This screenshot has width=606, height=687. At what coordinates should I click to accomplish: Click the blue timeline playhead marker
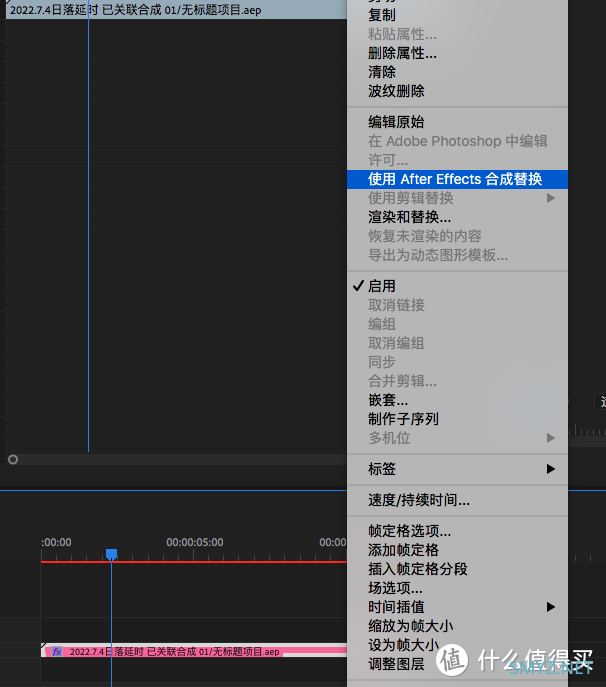coord(112,554)
